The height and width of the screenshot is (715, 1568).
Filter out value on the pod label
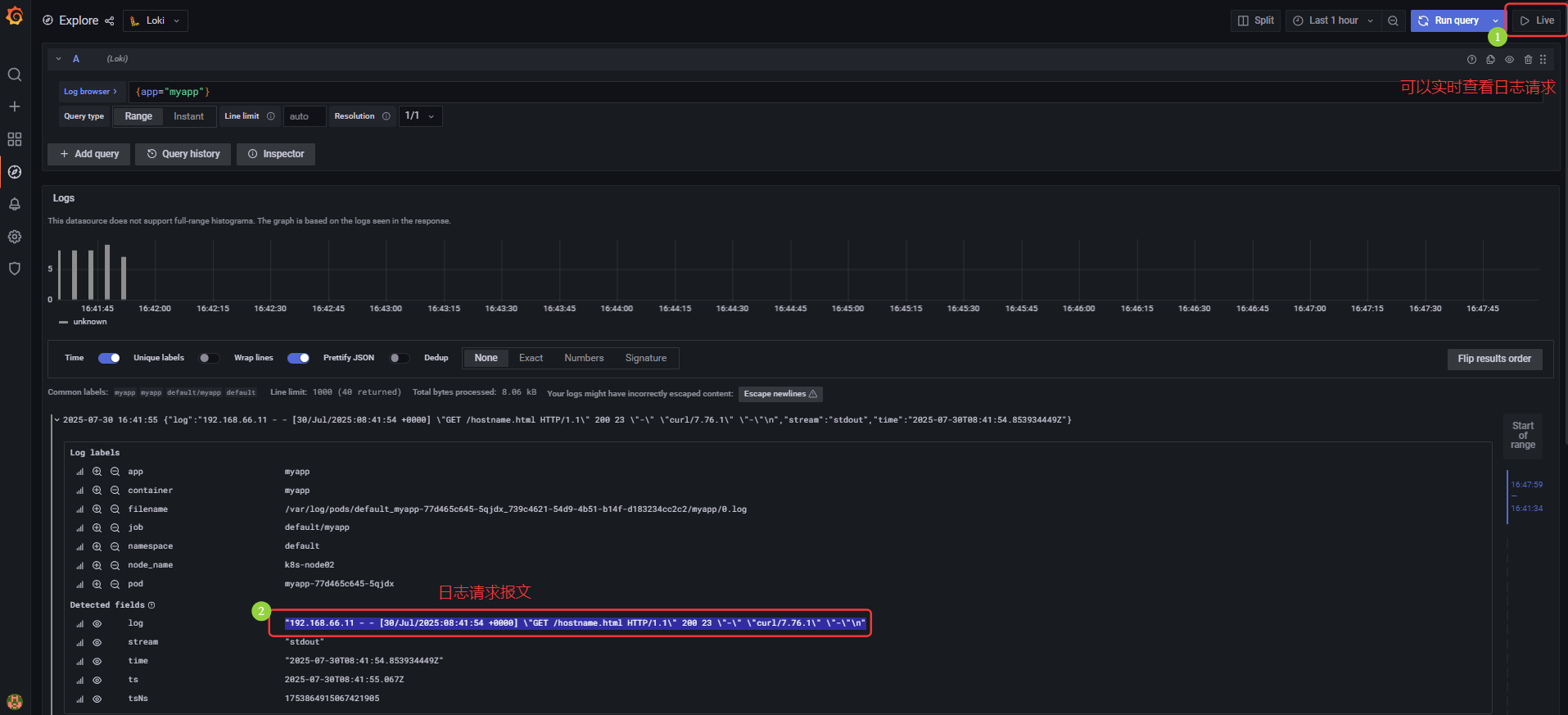coord(115,584)
